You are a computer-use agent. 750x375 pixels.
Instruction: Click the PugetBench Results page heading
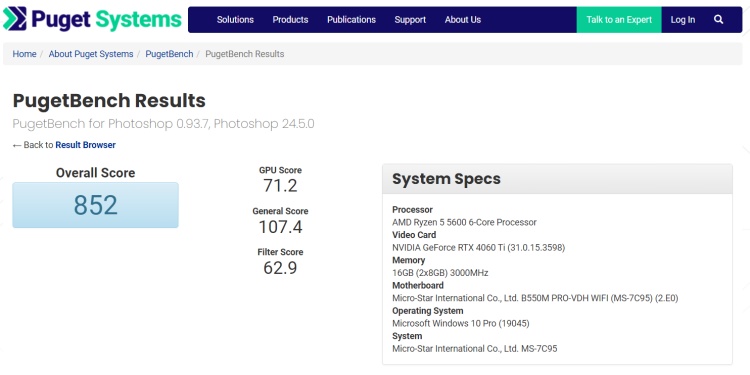coord(109,100)
